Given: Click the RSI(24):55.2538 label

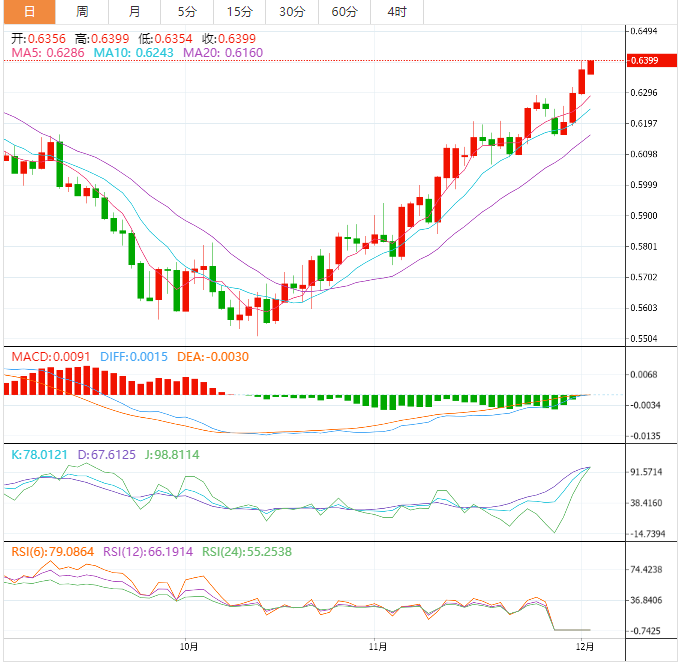Looking at the screenshot, I should point(247,552).
